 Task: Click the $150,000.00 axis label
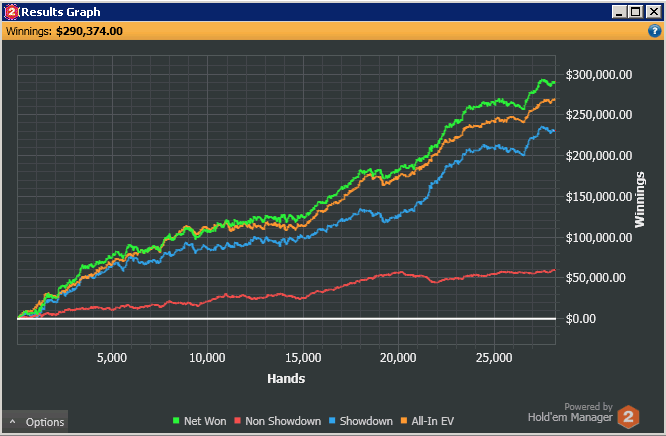pyautogui.click(x=599, y=196)
